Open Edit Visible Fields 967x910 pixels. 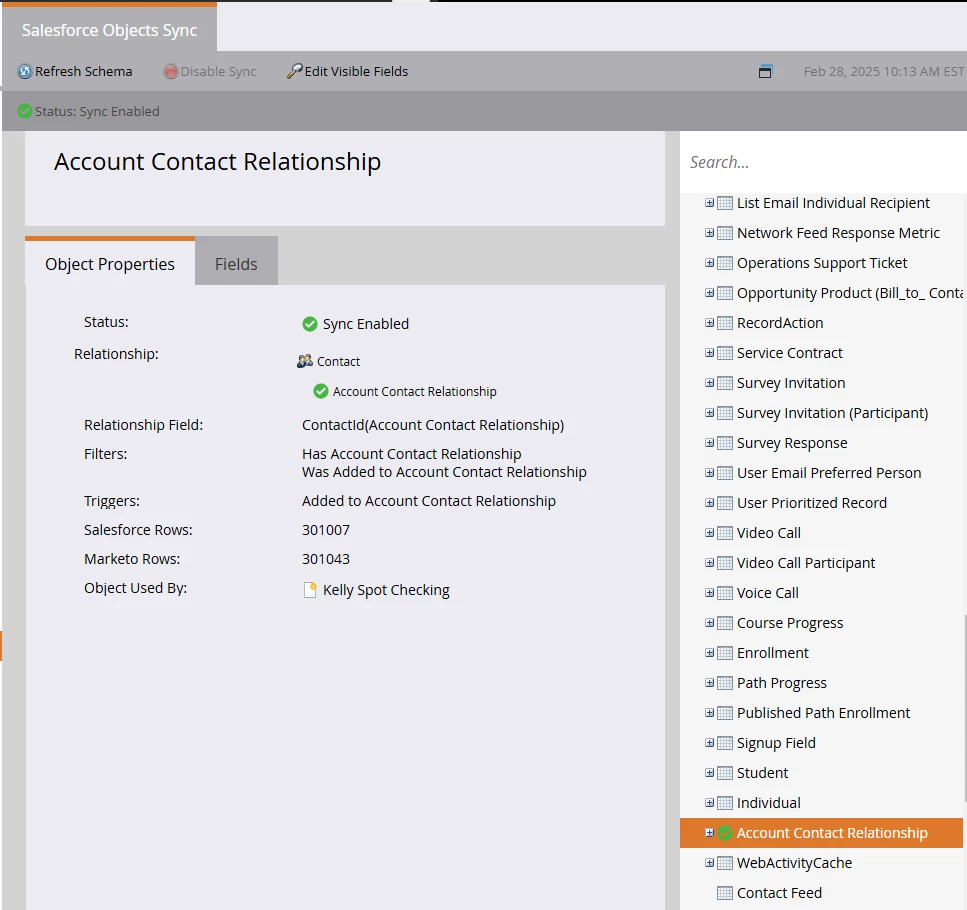(347, 72)
